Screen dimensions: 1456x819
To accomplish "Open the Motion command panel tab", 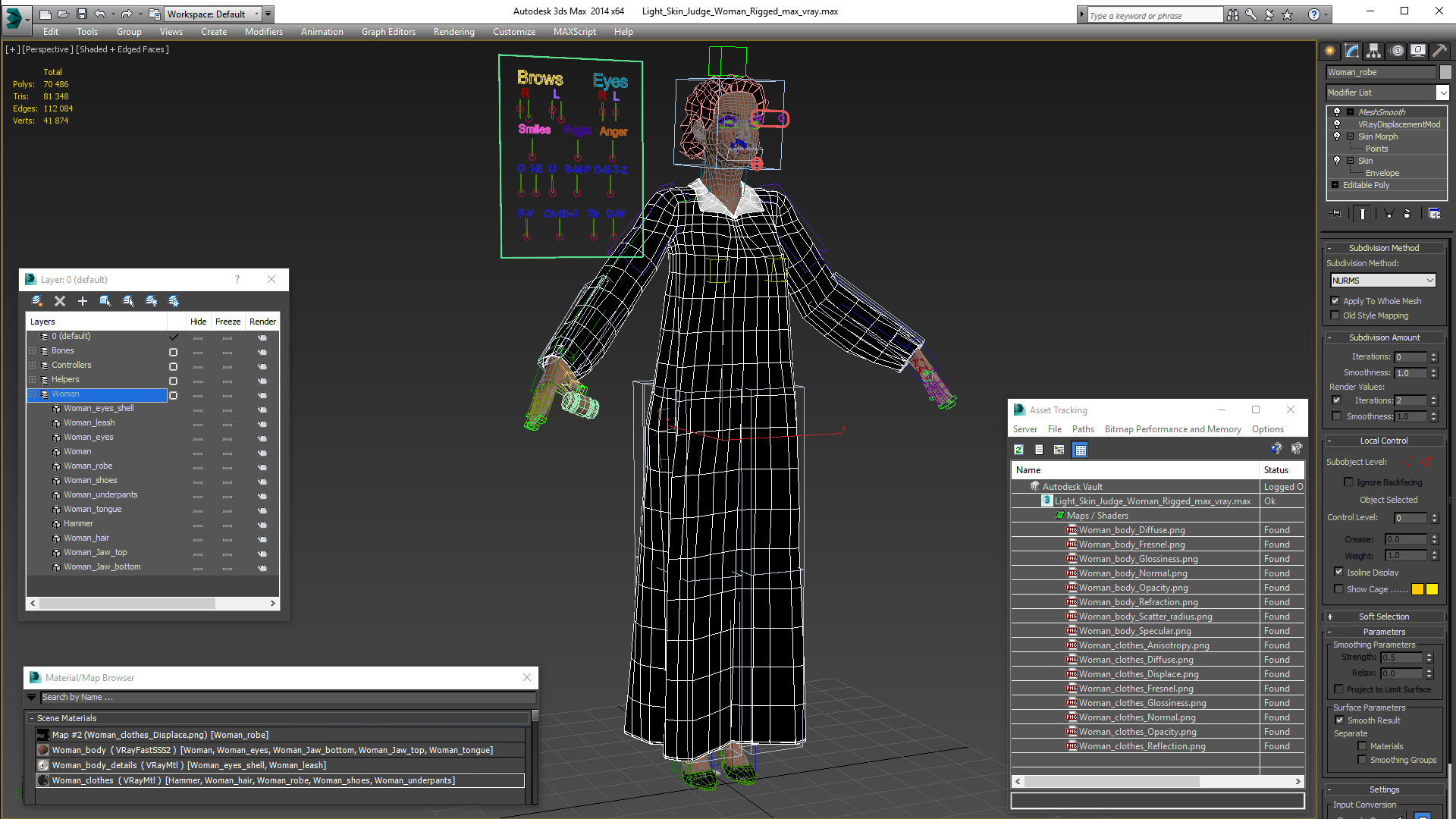I will pyautogui.click(x=1397, y=51).
